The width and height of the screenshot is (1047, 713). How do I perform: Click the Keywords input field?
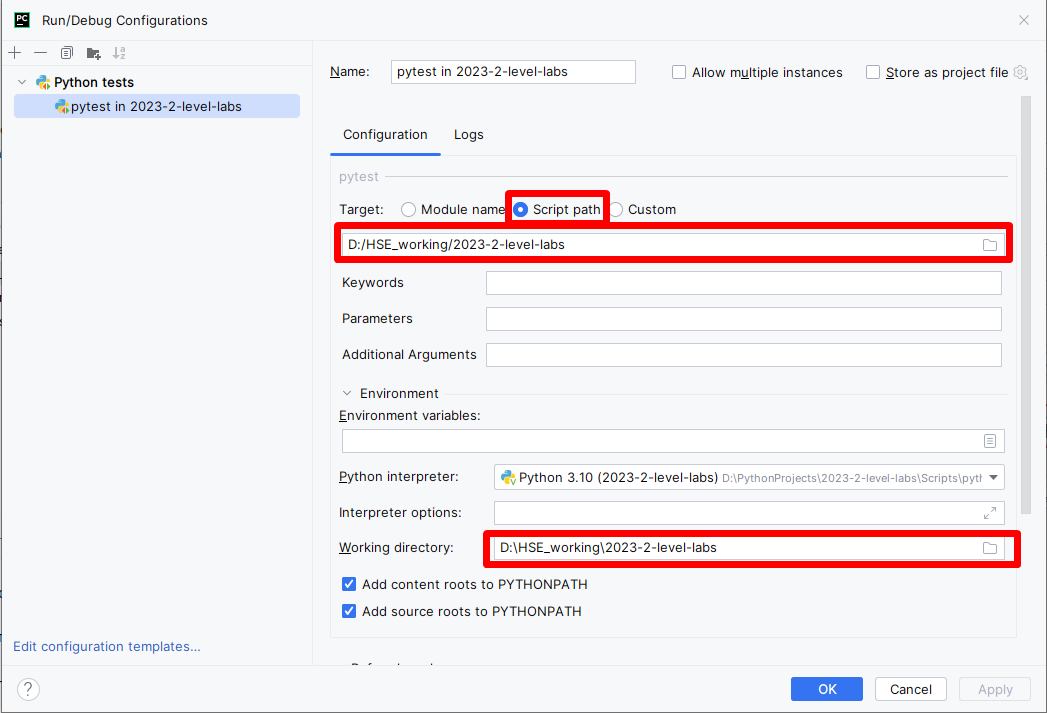744,283
